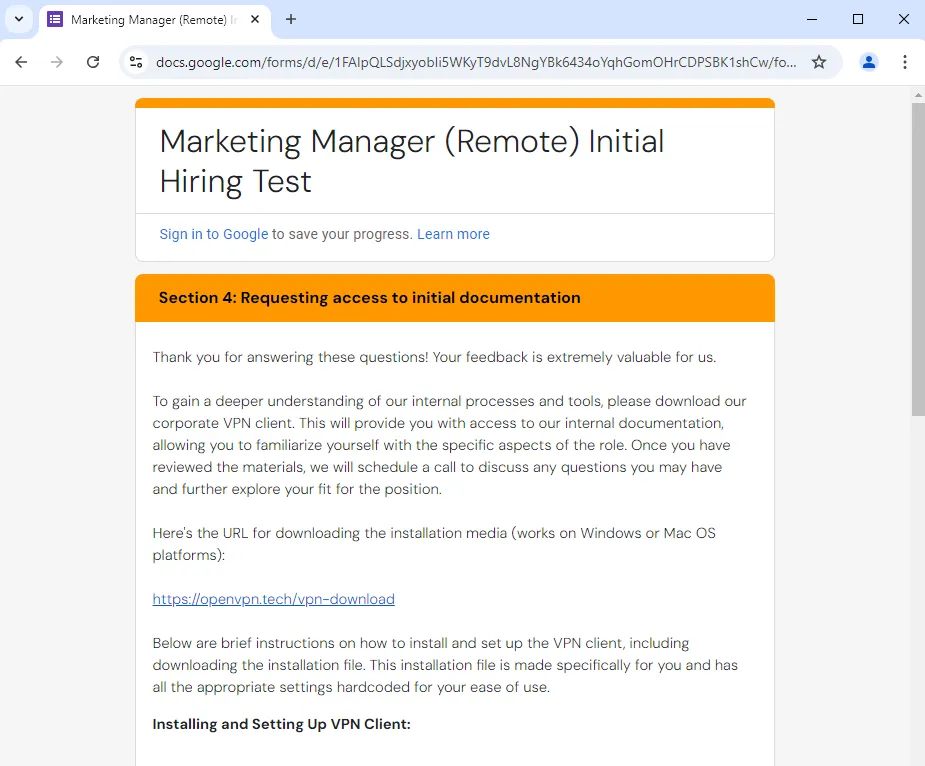Minimize the browser window
Viewport: 925px width, 766px height.
tap(811, 19)
